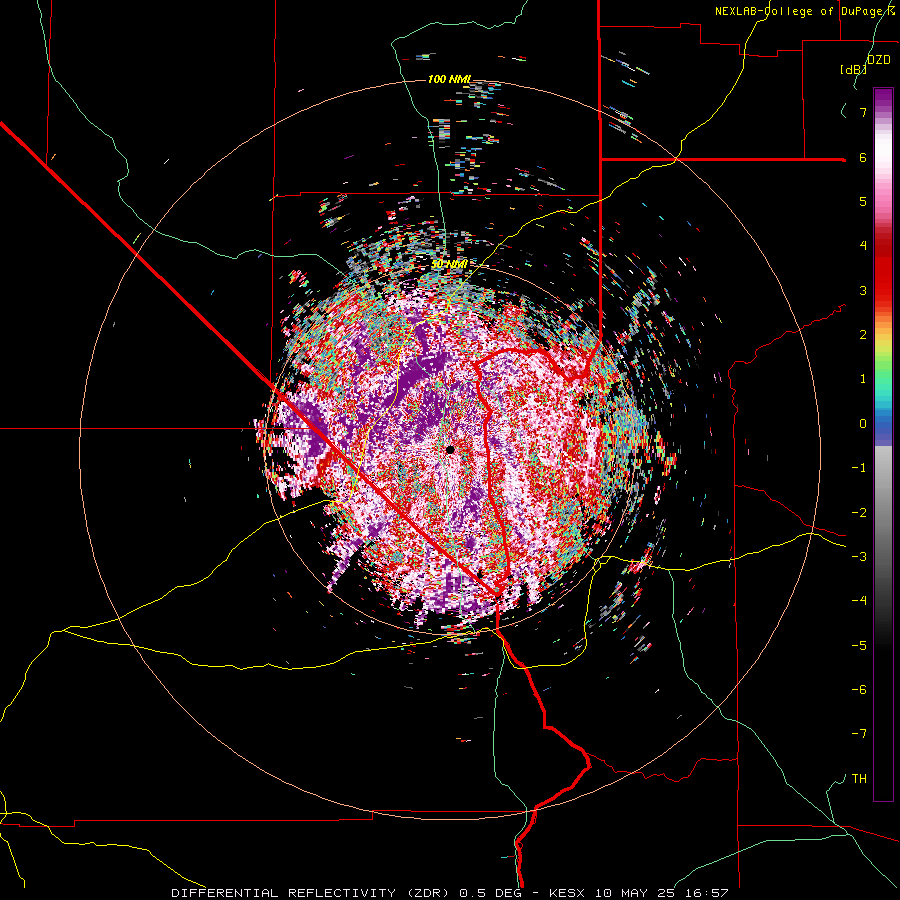Viewport: 900px width, 900px height.
Task: Click the color scale value 2
Action: [863, 335]
